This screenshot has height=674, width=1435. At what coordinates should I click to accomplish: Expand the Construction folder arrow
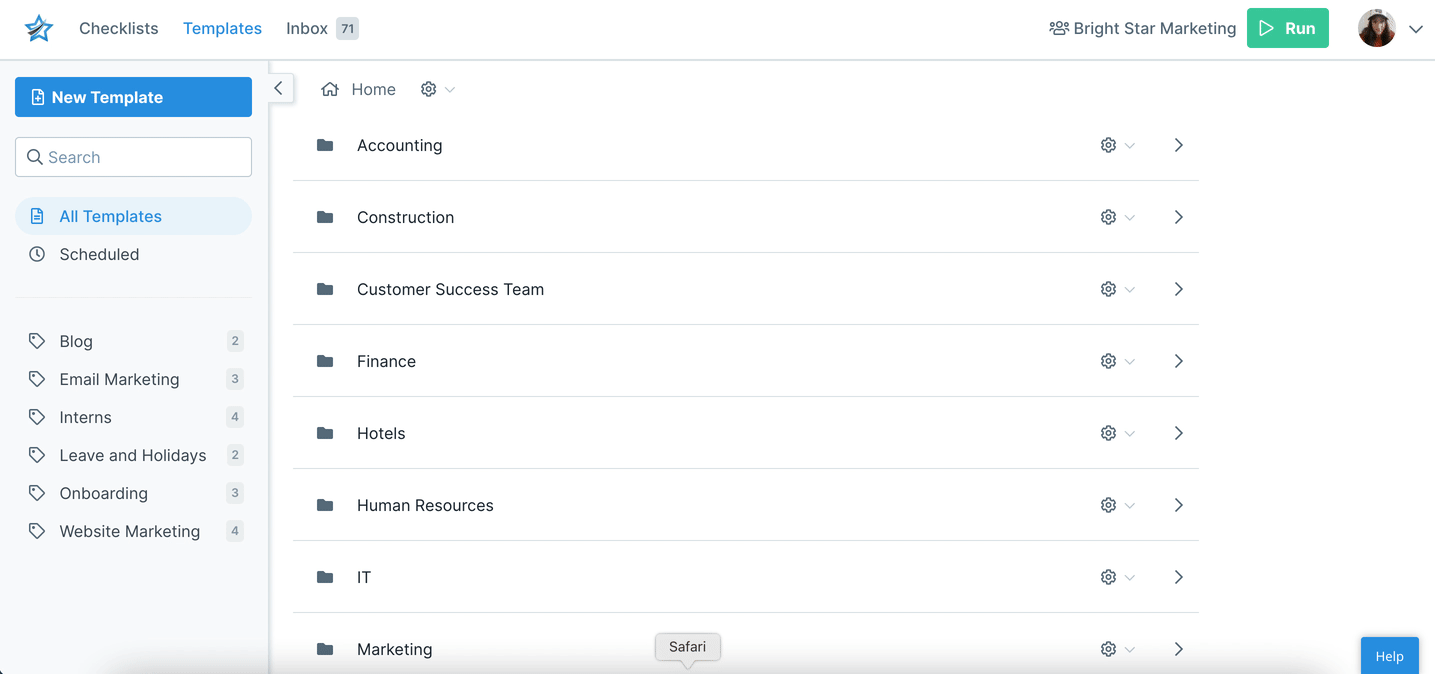1179,217
